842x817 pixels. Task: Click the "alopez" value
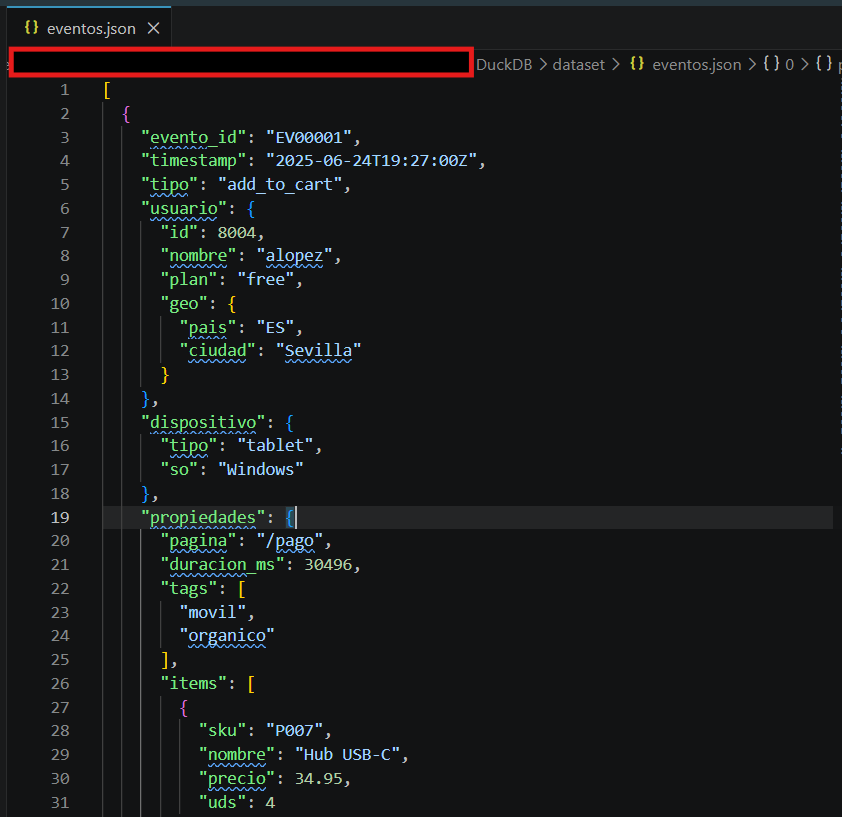294,256
